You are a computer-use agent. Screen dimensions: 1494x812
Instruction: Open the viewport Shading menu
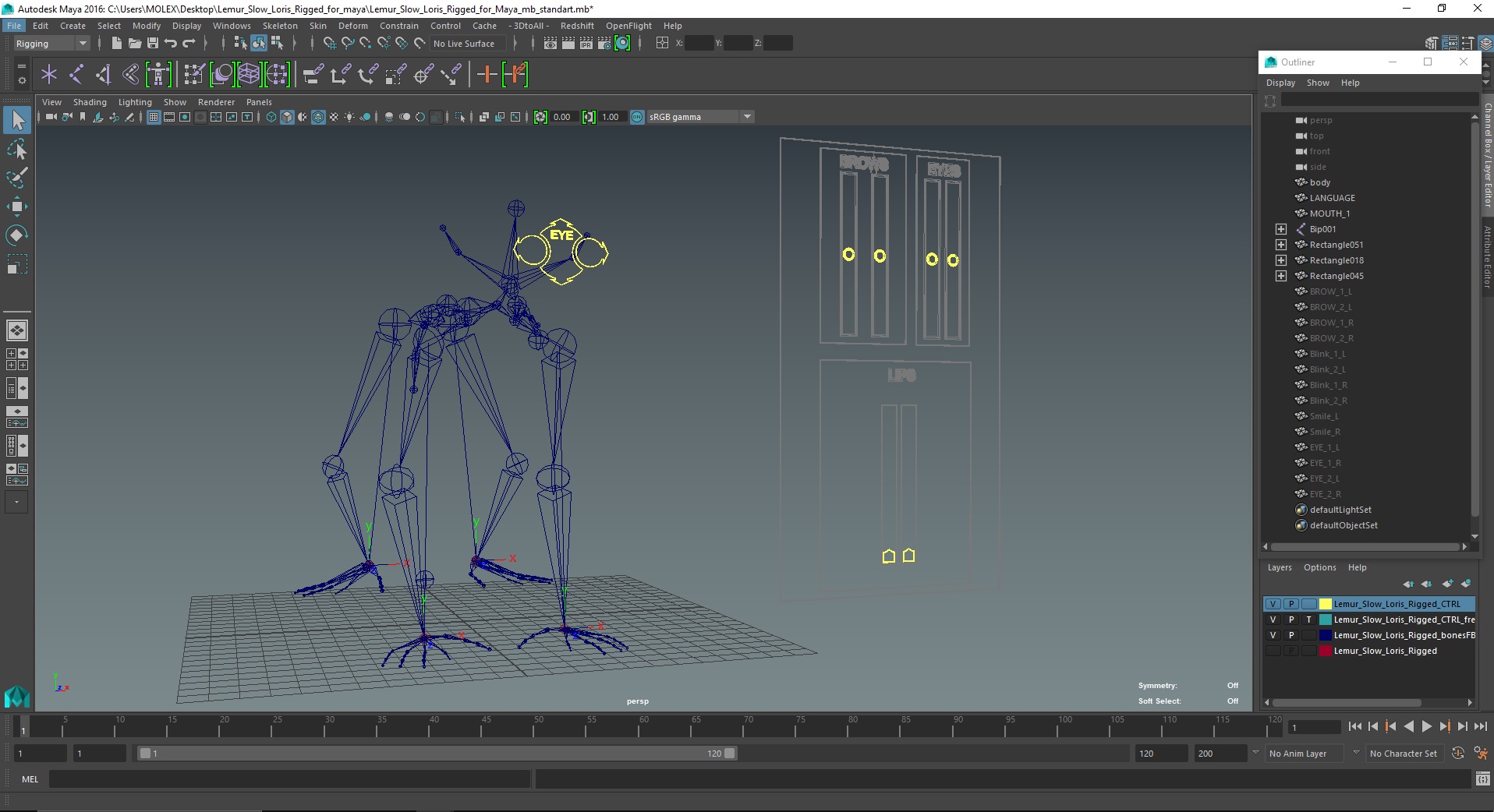click(90, 102)
